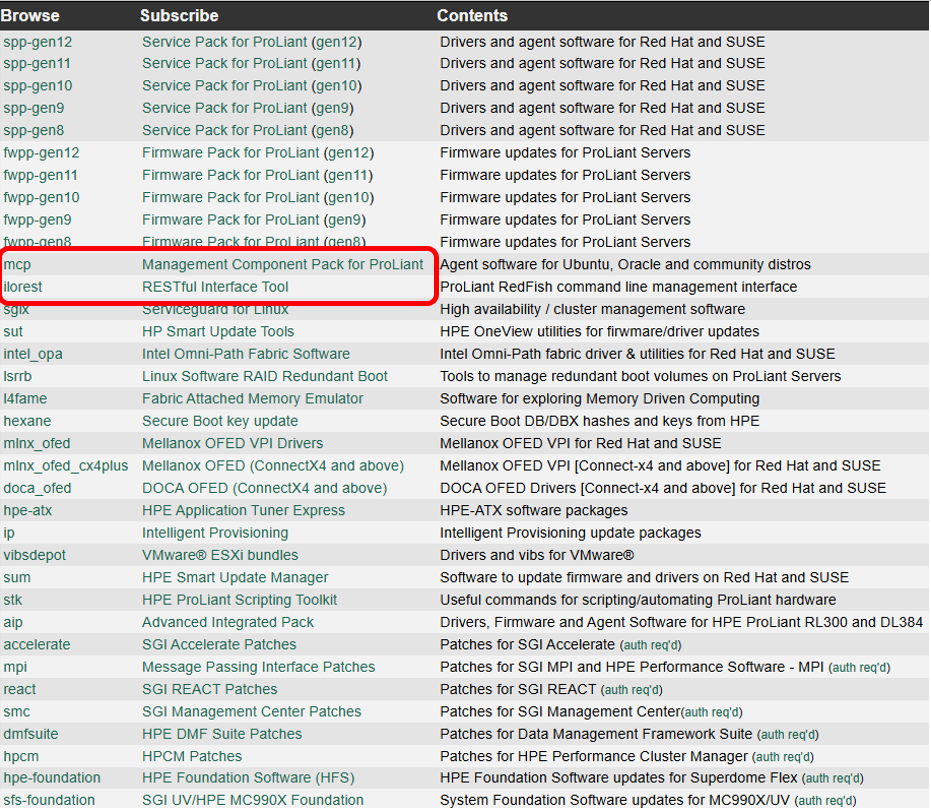This screenshot has height=808, width=931.
Task: Open the Advanced Integrated Pack link
Action: (x=228, y=623)
